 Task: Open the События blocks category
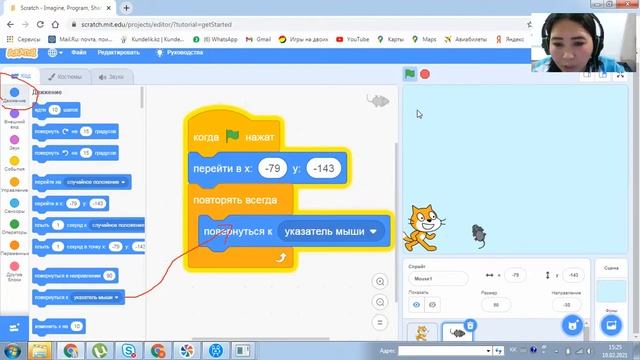[14, 164]
